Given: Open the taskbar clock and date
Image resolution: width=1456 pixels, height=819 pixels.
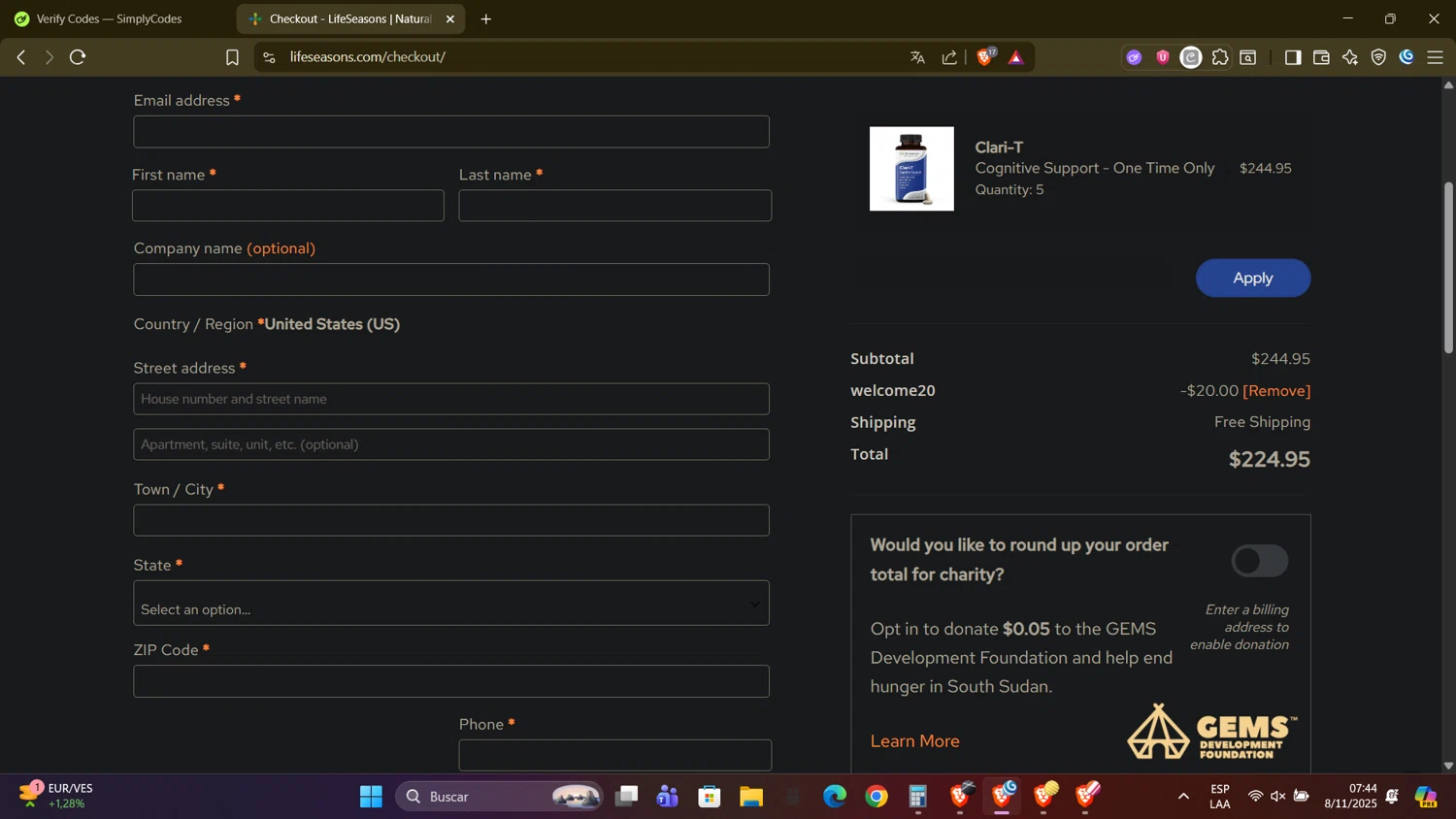Looking at the screenshot, I should coord(1351,797).
